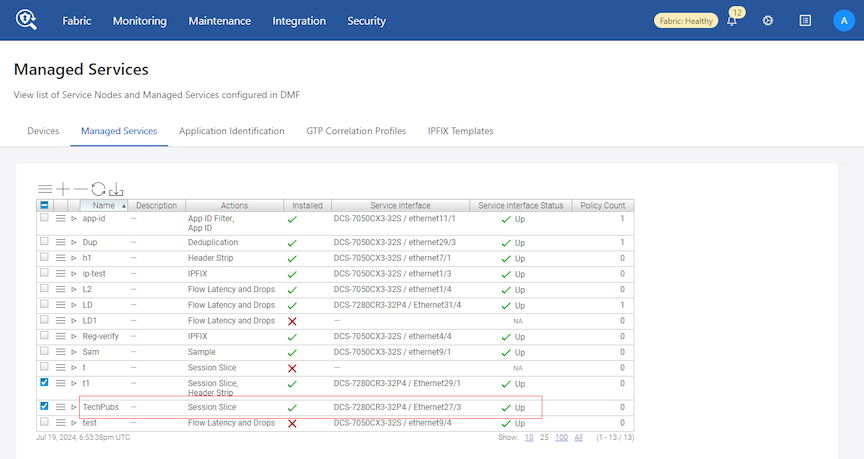Sort by Service Interface Status header
The width and height of the screenshot is (864, 459).
point(521,206)
